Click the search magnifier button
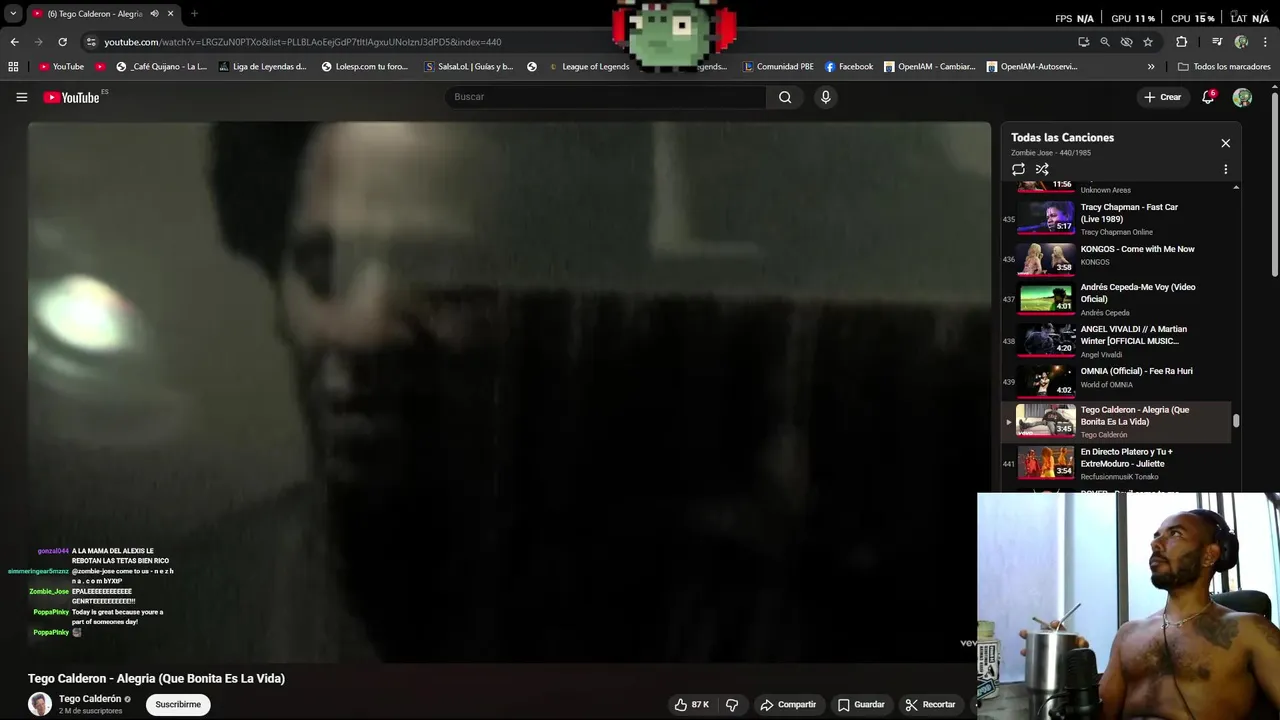The image size is (1280, 720). (785, 97)
